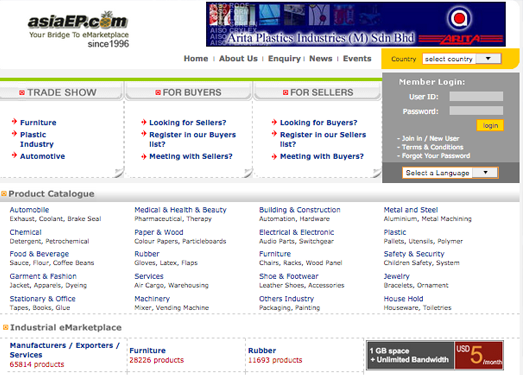This screenshot has height=375, width=523.
Task: Click Register in our Sellers list? link
Action: coord(323,139)
